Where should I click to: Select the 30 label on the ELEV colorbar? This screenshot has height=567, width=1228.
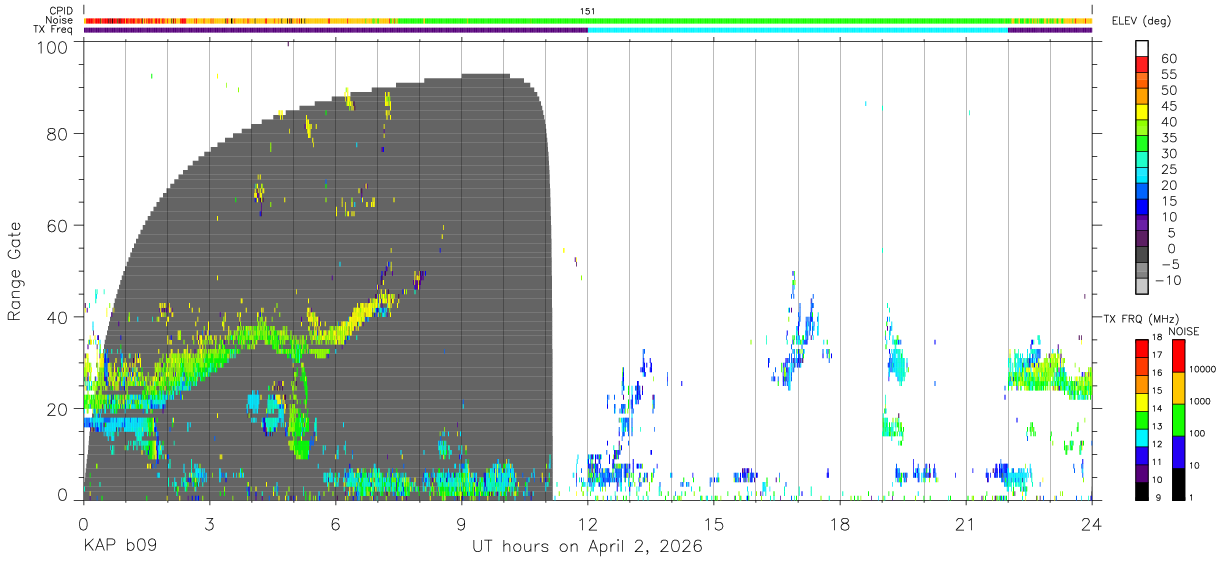coord(1168,154)
